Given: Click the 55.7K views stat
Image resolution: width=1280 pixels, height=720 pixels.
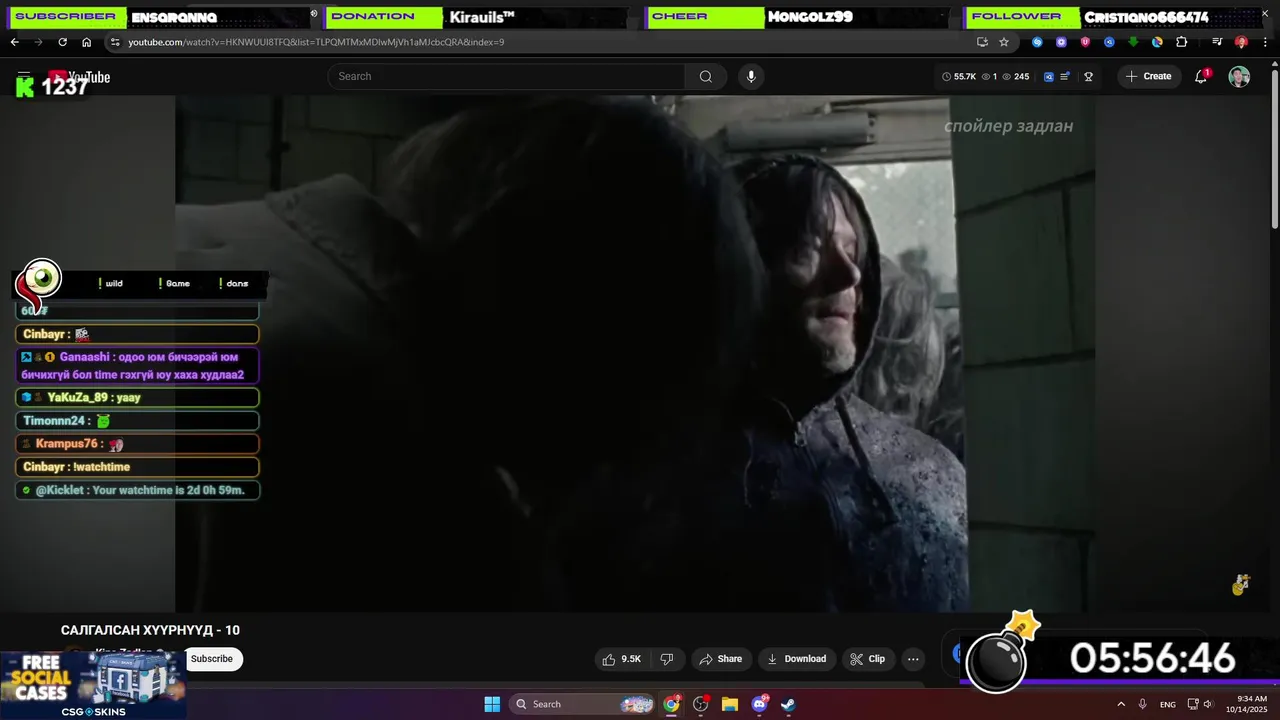Looking at the screenshot, I should [958, 76].
